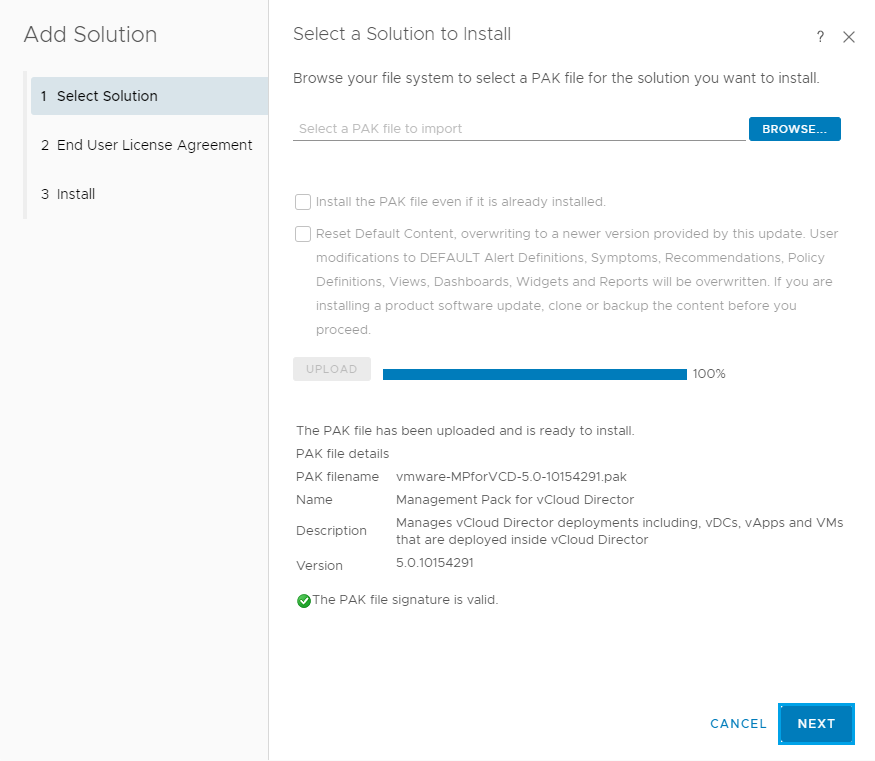Click the 'Management Pack for vCloud Director' name
Image resolution: width=875 pixels, height=761 pixels.
pyautogui.click(x=515, y=499)
